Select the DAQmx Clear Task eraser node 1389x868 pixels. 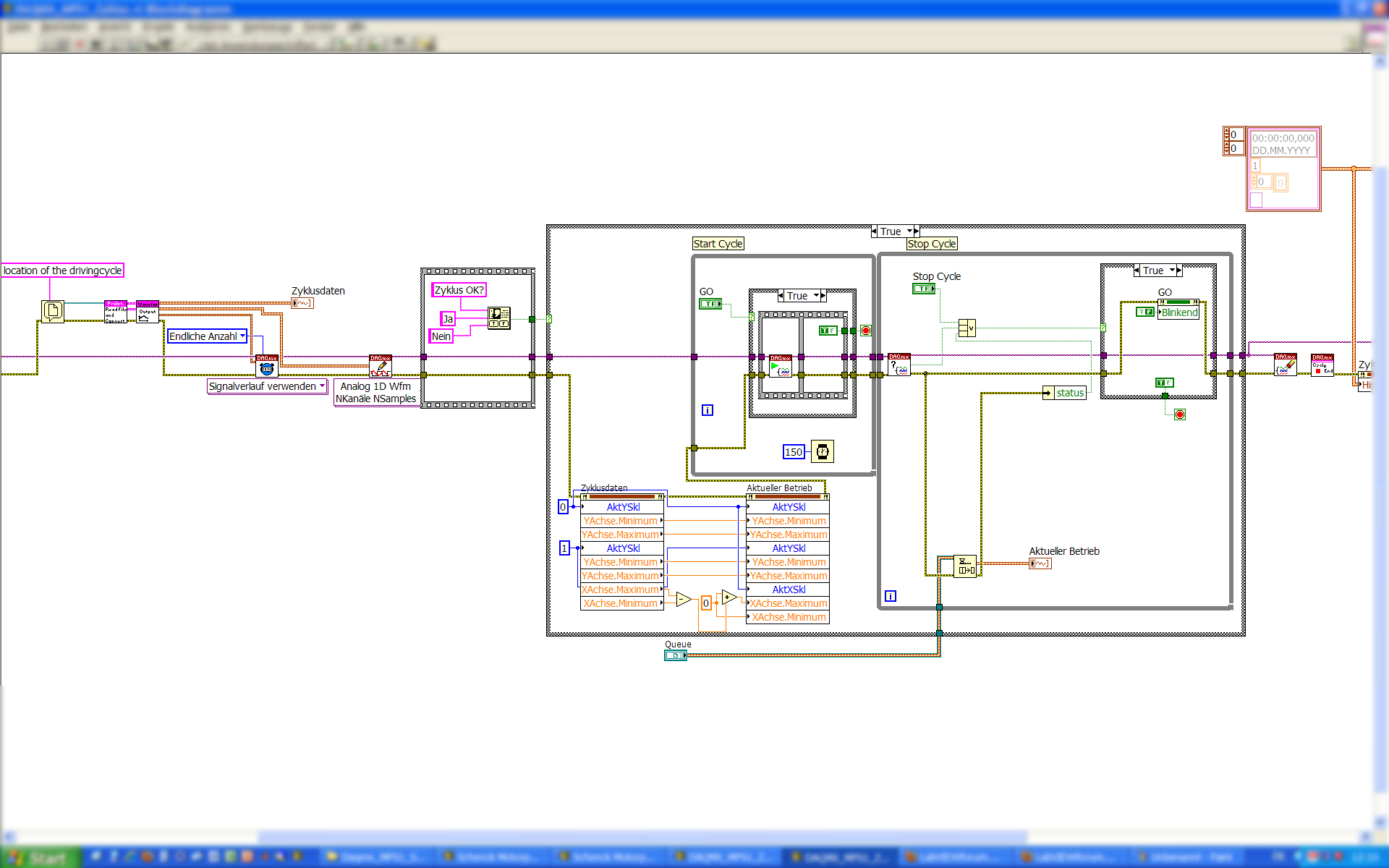click(x=1285, y=365)
